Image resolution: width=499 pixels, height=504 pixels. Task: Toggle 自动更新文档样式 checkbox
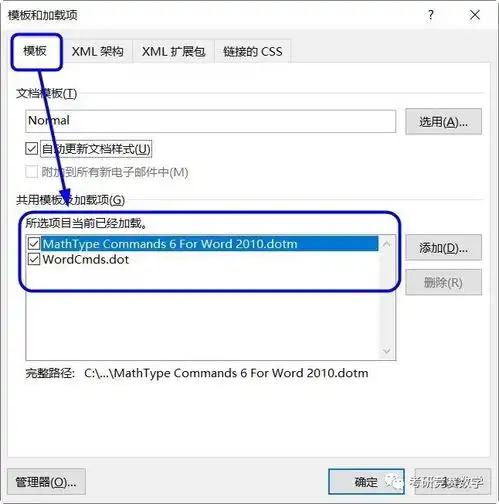(32, 149)
